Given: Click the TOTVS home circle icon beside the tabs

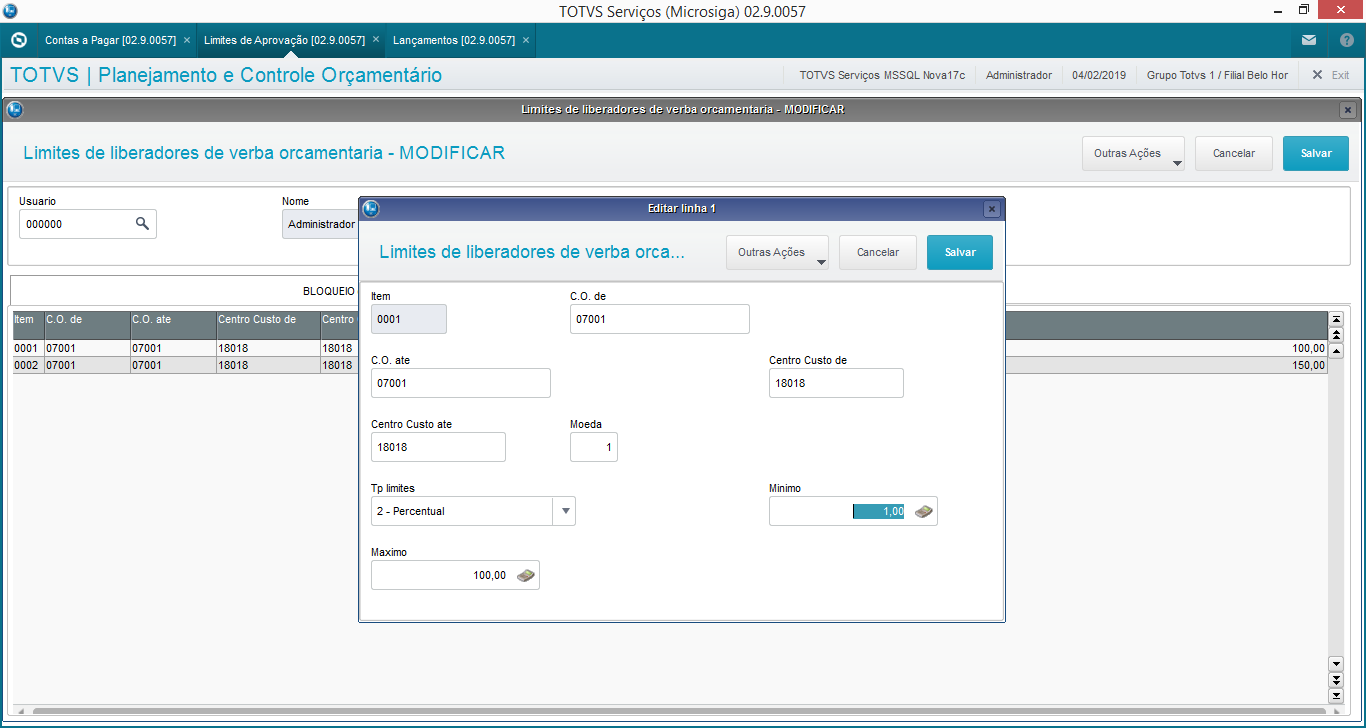Looking at the screenshot, I should coord(19,41).
